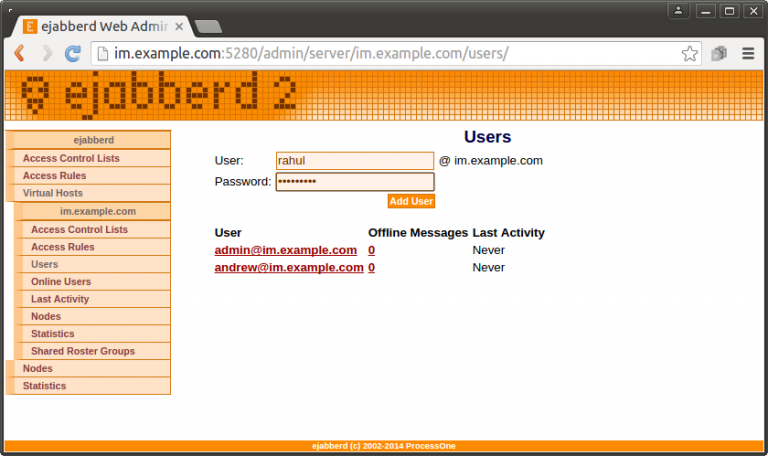
Task: Click the ejabberd favicon on the tab
Action: click(x=31, y=25)
